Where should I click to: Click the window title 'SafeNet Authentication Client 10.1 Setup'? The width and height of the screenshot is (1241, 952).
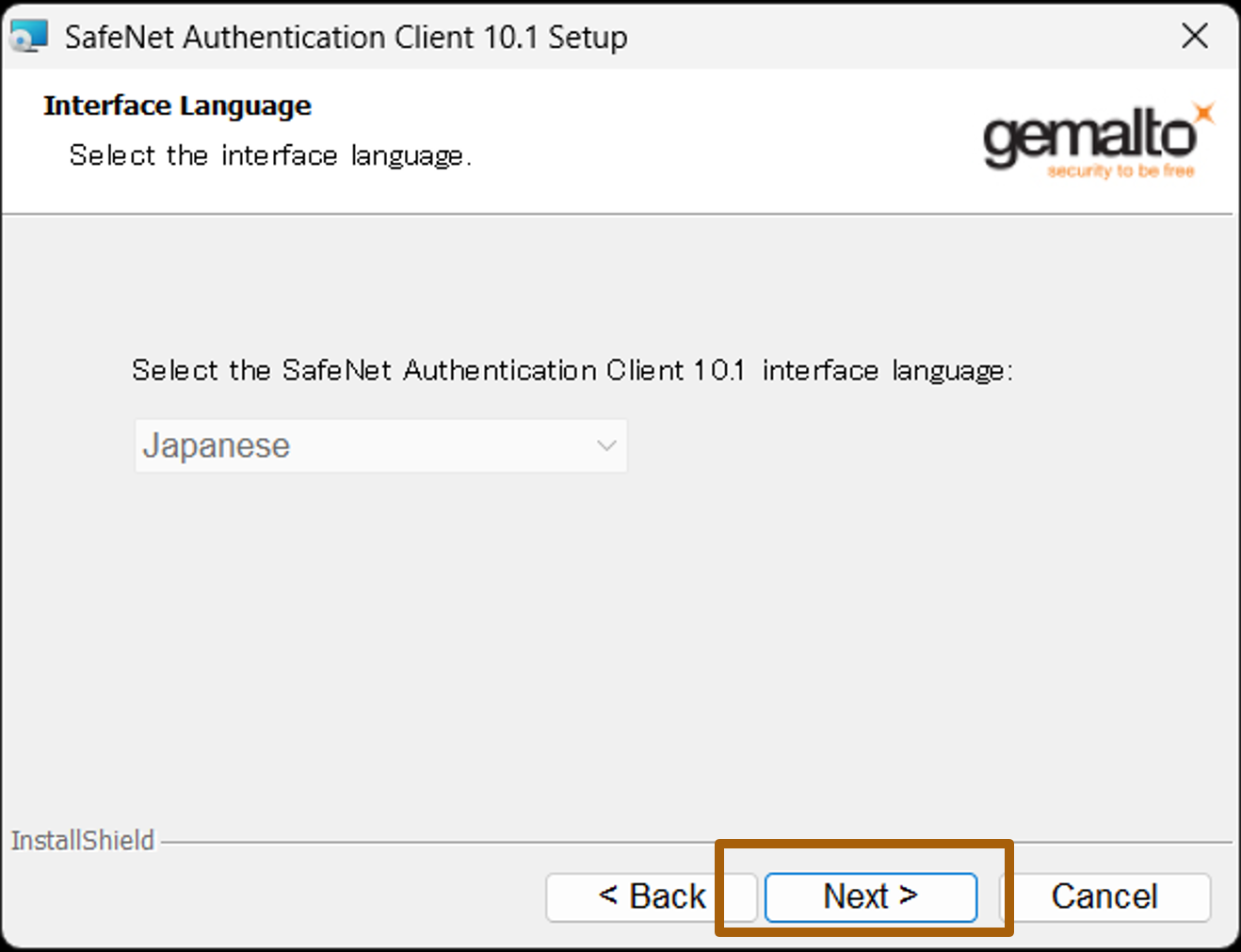point(346,37)
